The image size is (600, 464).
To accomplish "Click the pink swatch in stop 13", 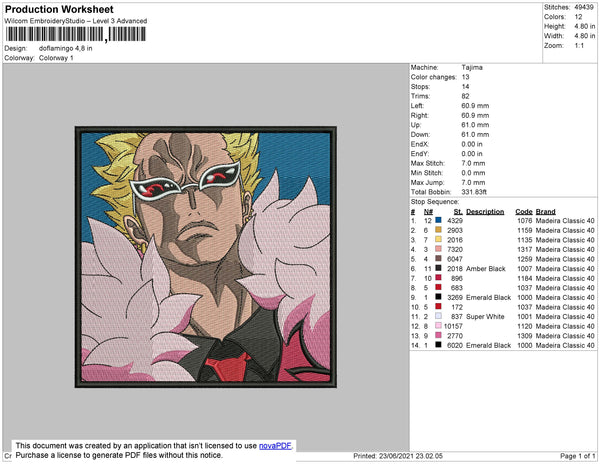I will (438, 335).
